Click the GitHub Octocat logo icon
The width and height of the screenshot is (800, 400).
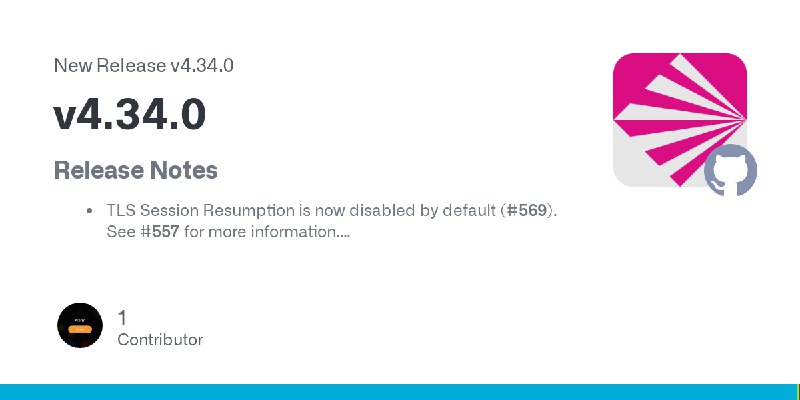730,170
